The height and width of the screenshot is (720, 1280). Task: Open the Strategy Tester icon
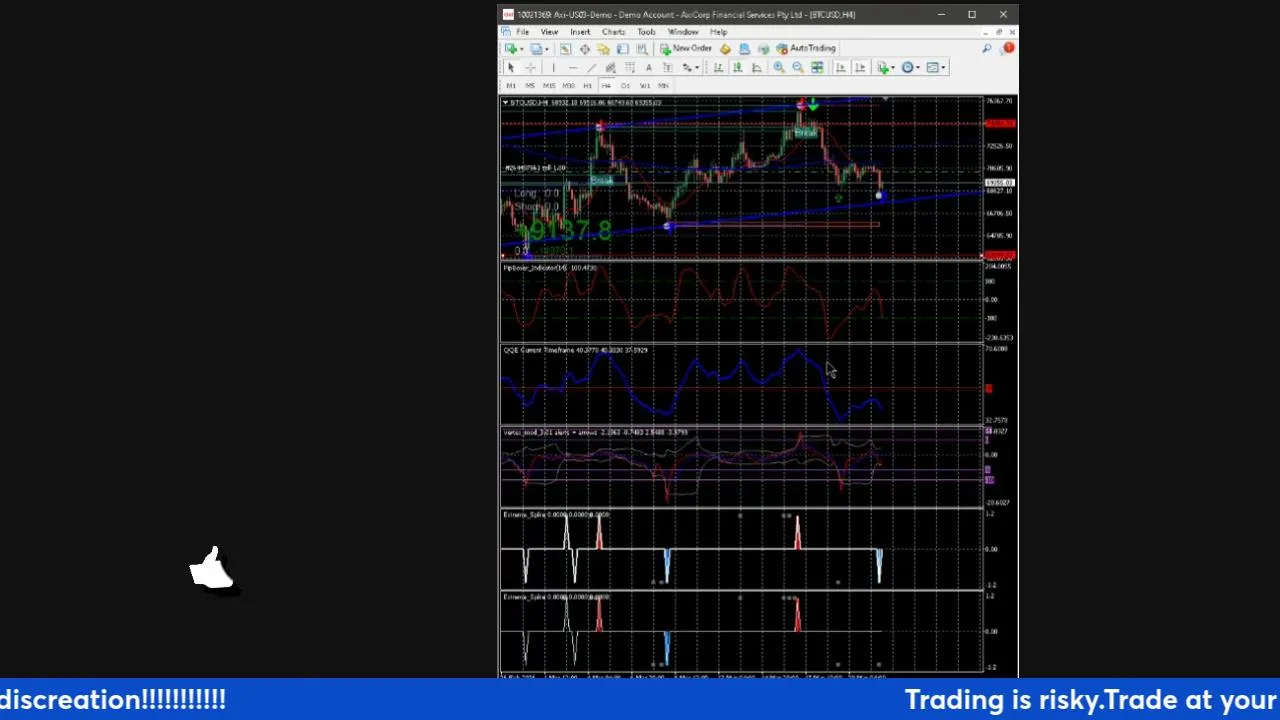(642, 49)
